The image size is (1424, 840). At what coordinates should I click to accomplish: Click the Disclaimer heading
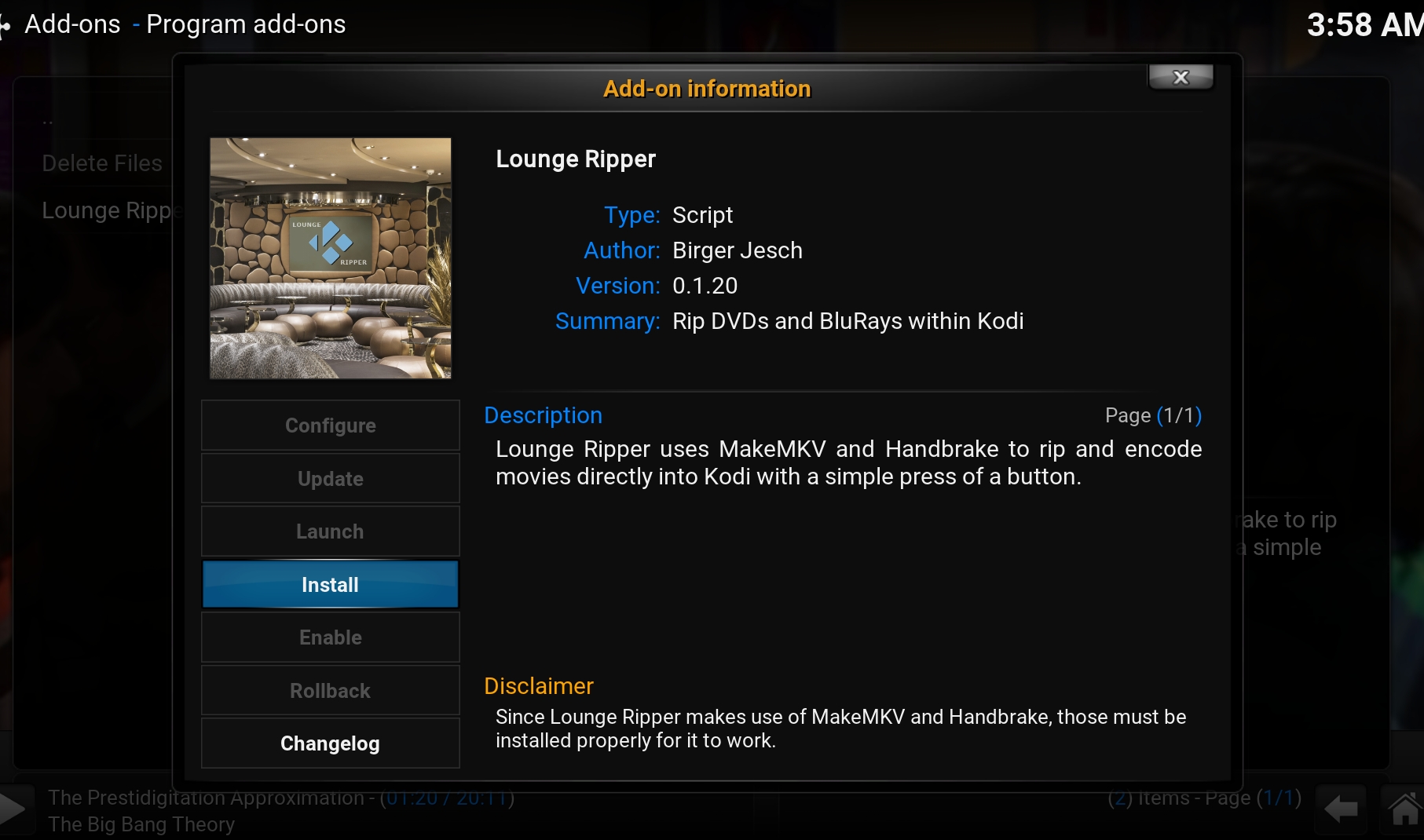pos(539,686)
